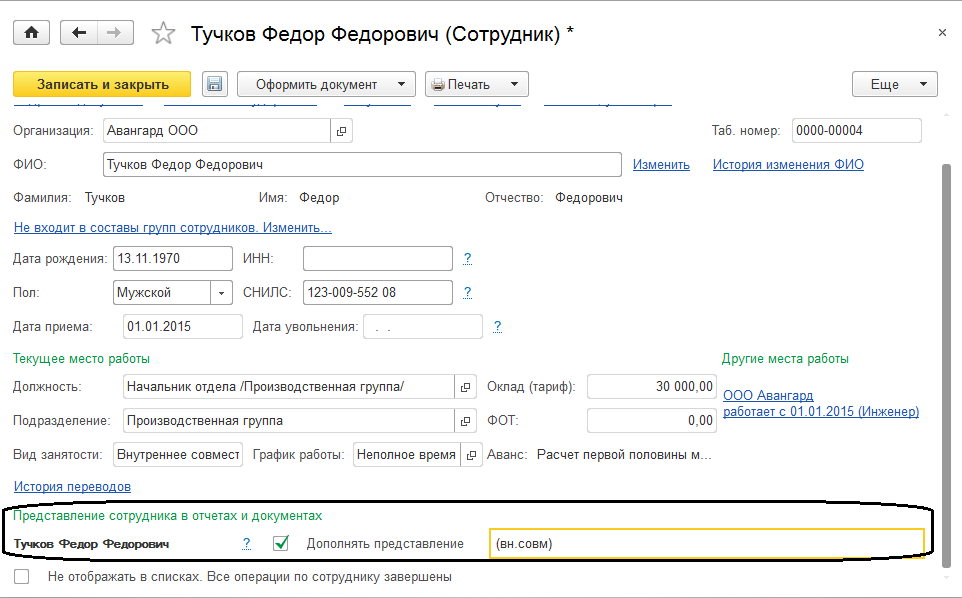The width and height of the screenshot is (962, 598).
Task: Uncheck the Дополнять представление checkbox
Action: coord(281,544)
